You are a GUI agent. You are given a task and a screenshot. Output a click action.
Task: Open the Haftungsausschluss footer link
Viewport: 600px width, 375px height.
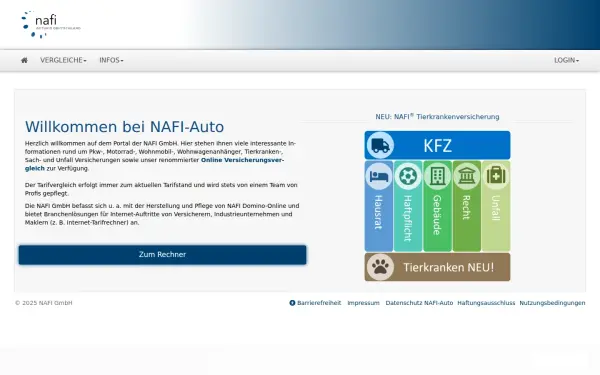pos(486,303)
